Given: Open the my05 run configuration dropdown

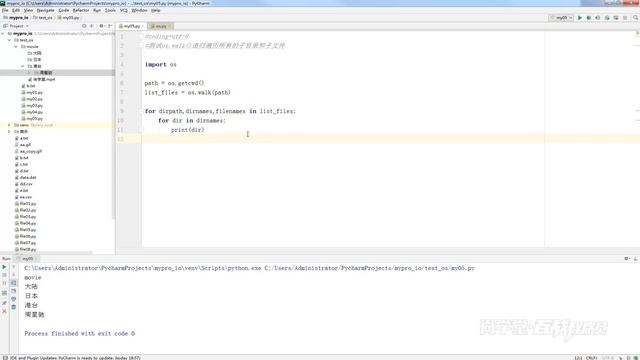Looking at the screenshot, I should [561, 18].
